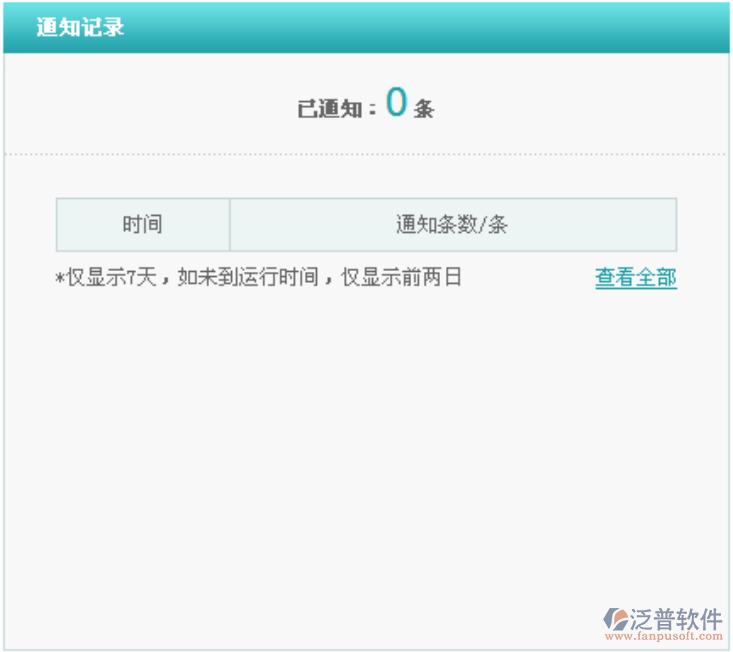This screenshot has height=652, width=733.
Task: Click the 通知条数/条 column header
Action: [x=453, y=225]
